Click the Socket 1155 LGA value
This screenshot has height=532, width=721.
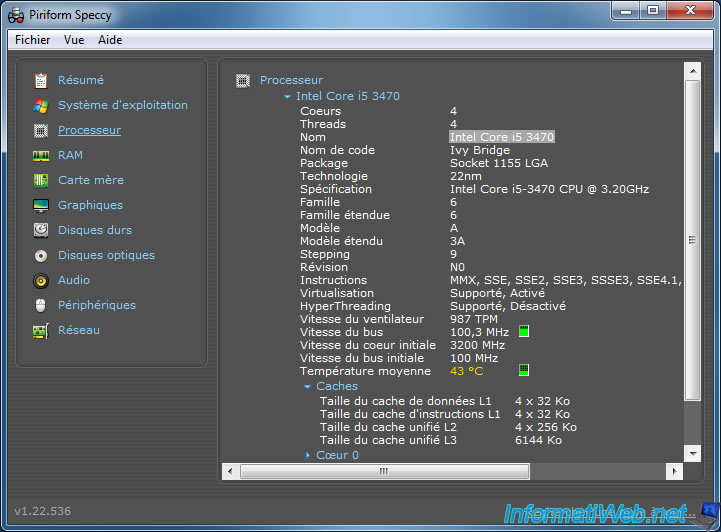click(x=499, y=163)
